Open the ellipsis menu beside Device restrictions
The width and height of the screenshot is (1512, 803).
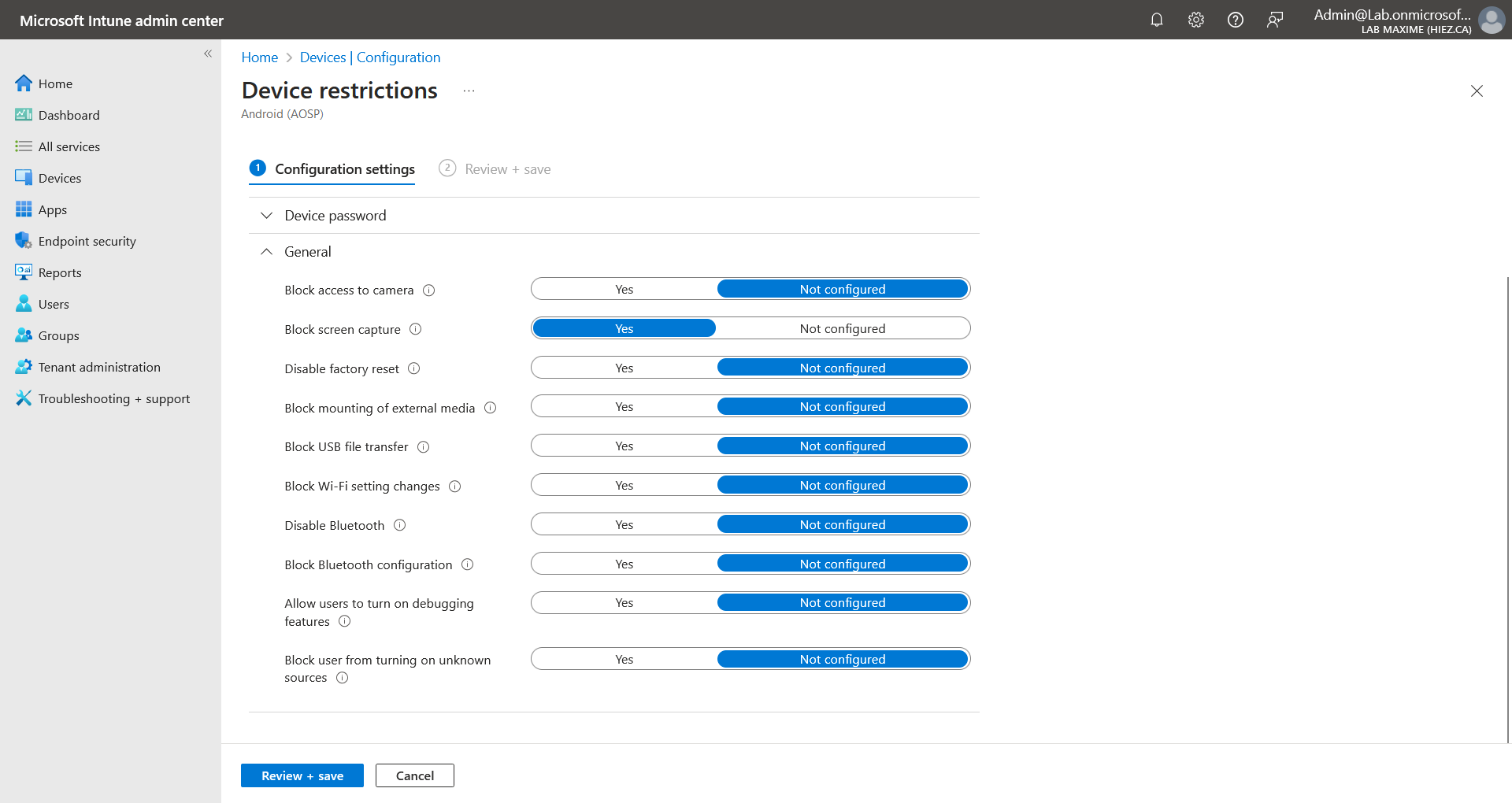[469, 91]
